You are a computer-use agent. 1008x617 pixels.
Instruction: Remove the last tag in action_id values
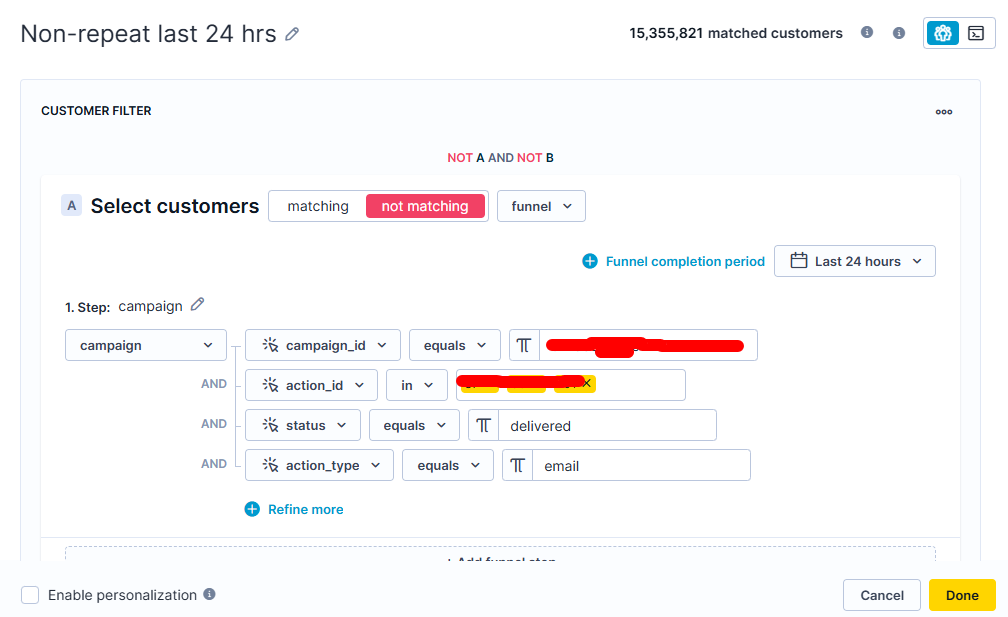[x=587, y=384]
